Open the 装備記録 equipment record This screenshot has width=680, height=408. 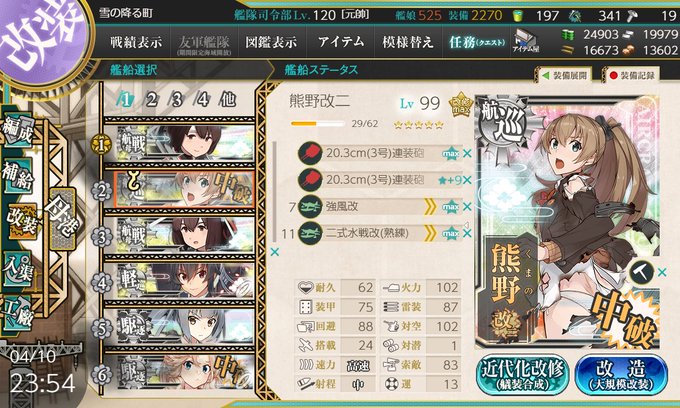point(632,75)
